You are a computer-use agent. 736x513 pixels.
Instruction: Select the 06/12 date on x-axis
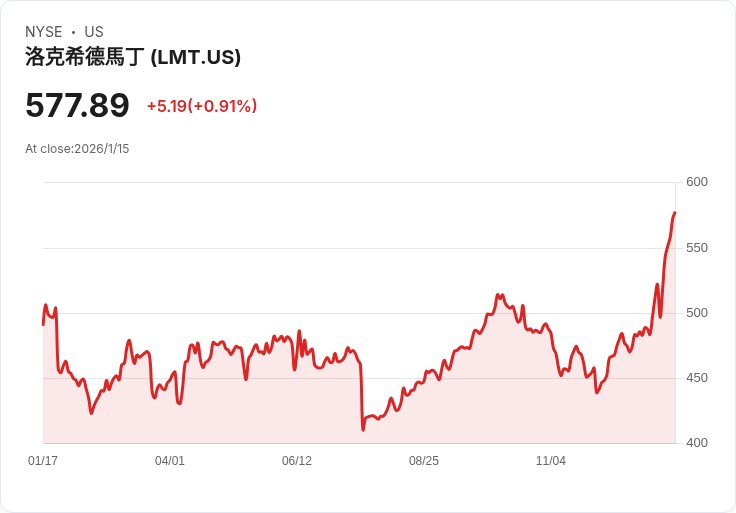click(x=297, y=461)
